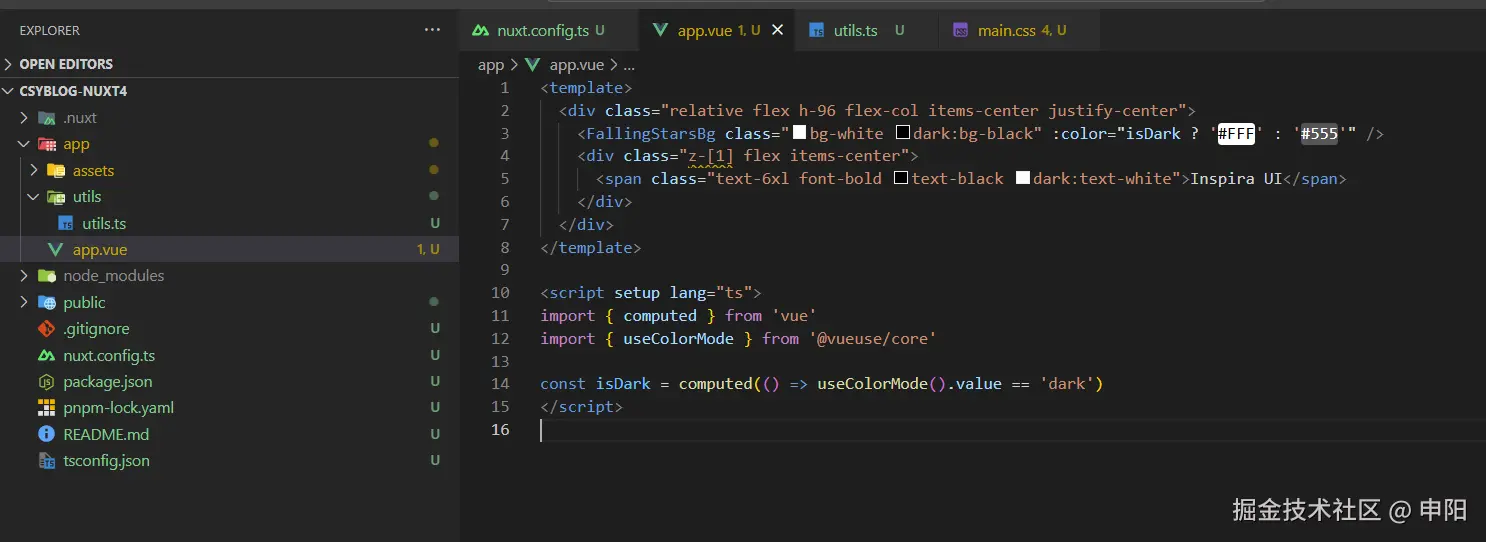Click 'isDark' in the const declaration
1486x542 pixels.
click(x=623, y=384)
